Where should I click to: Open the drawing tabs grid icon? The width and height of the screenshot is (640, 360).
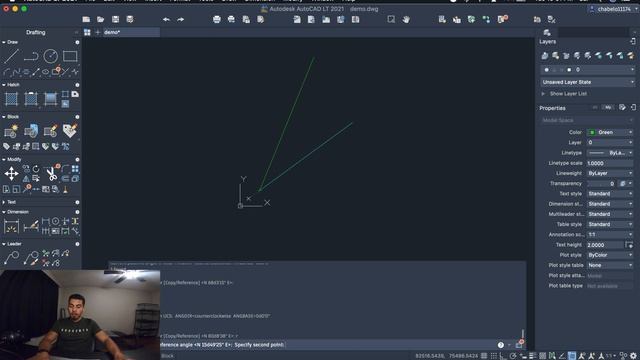click(x=87, y=32)
